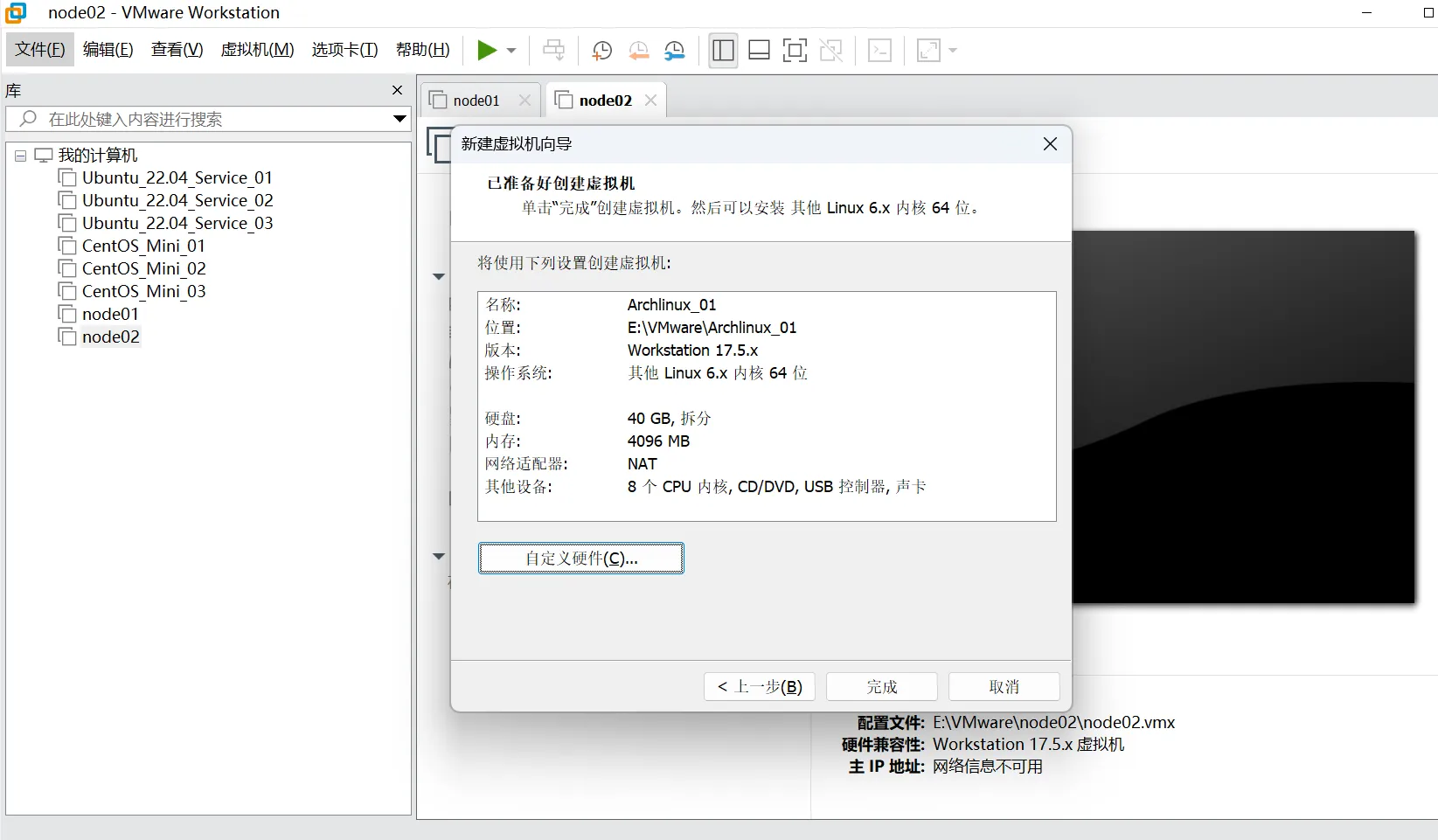
Task: Enter full screen mode icon
Action: [795, 51]
